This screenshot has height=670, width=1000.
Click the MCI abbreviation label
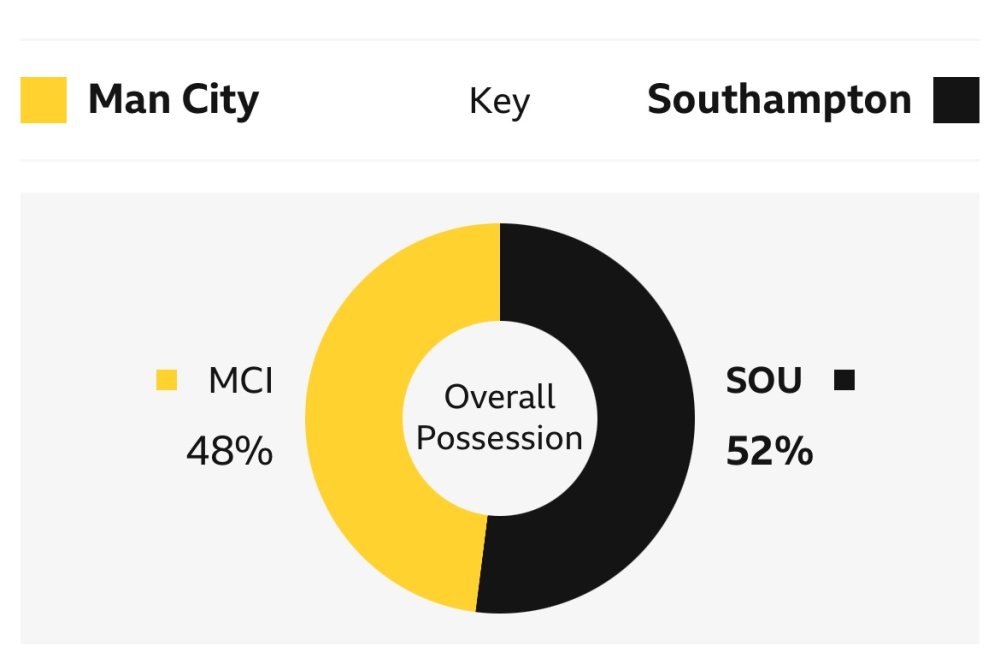coord(240,380)
